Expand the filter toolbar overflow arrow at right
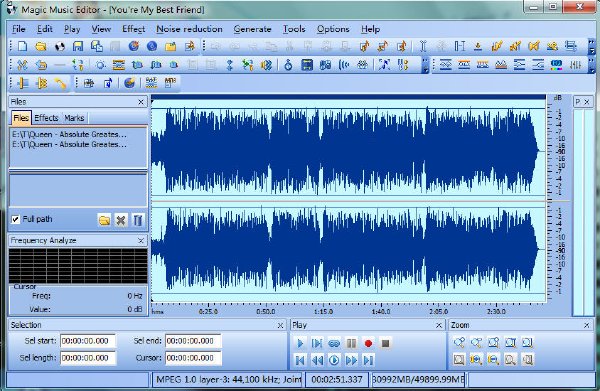This screenshot has width=600, height=391. click(592, 65)
